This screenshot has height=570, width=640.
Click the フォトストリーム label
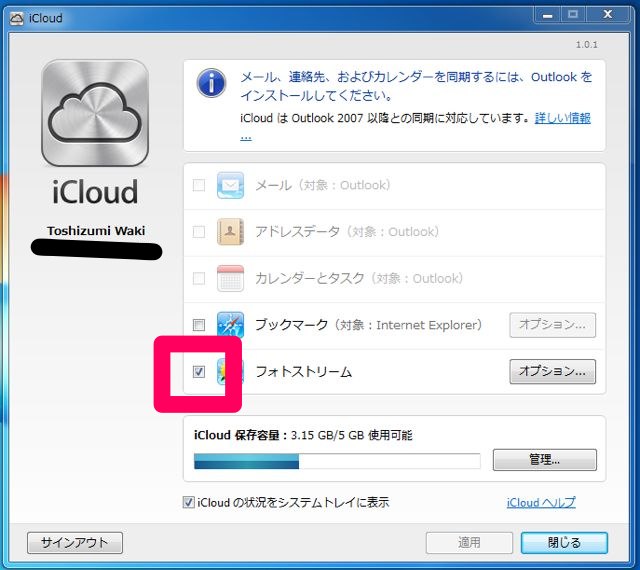tap(303, 372)
